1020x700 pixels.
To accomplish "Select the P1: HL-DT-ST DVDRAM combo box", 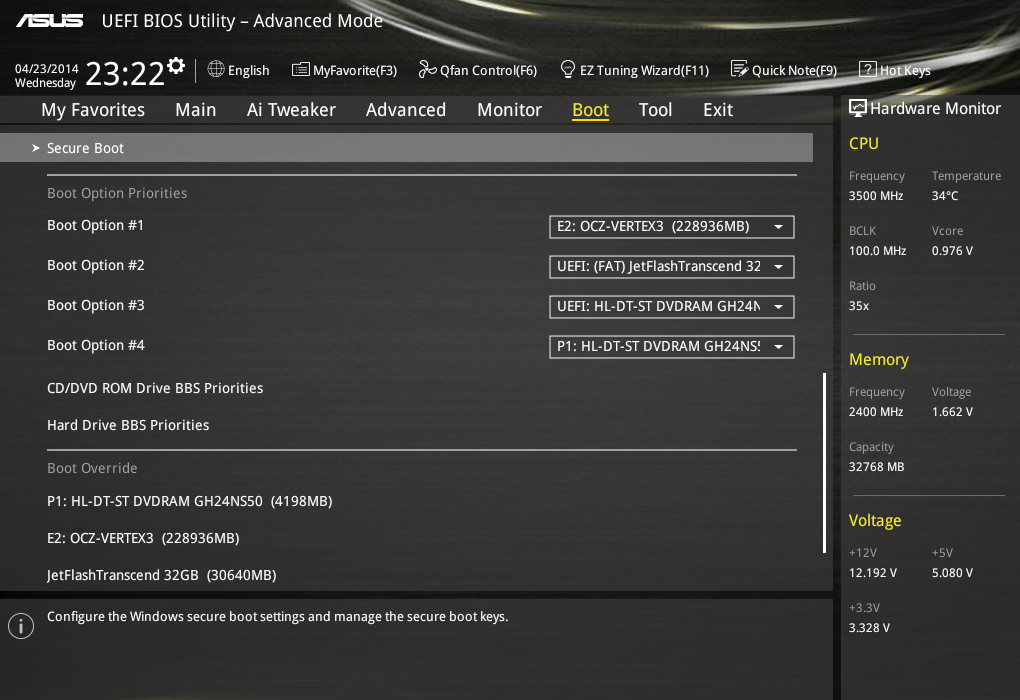I will tap(671, 347).
